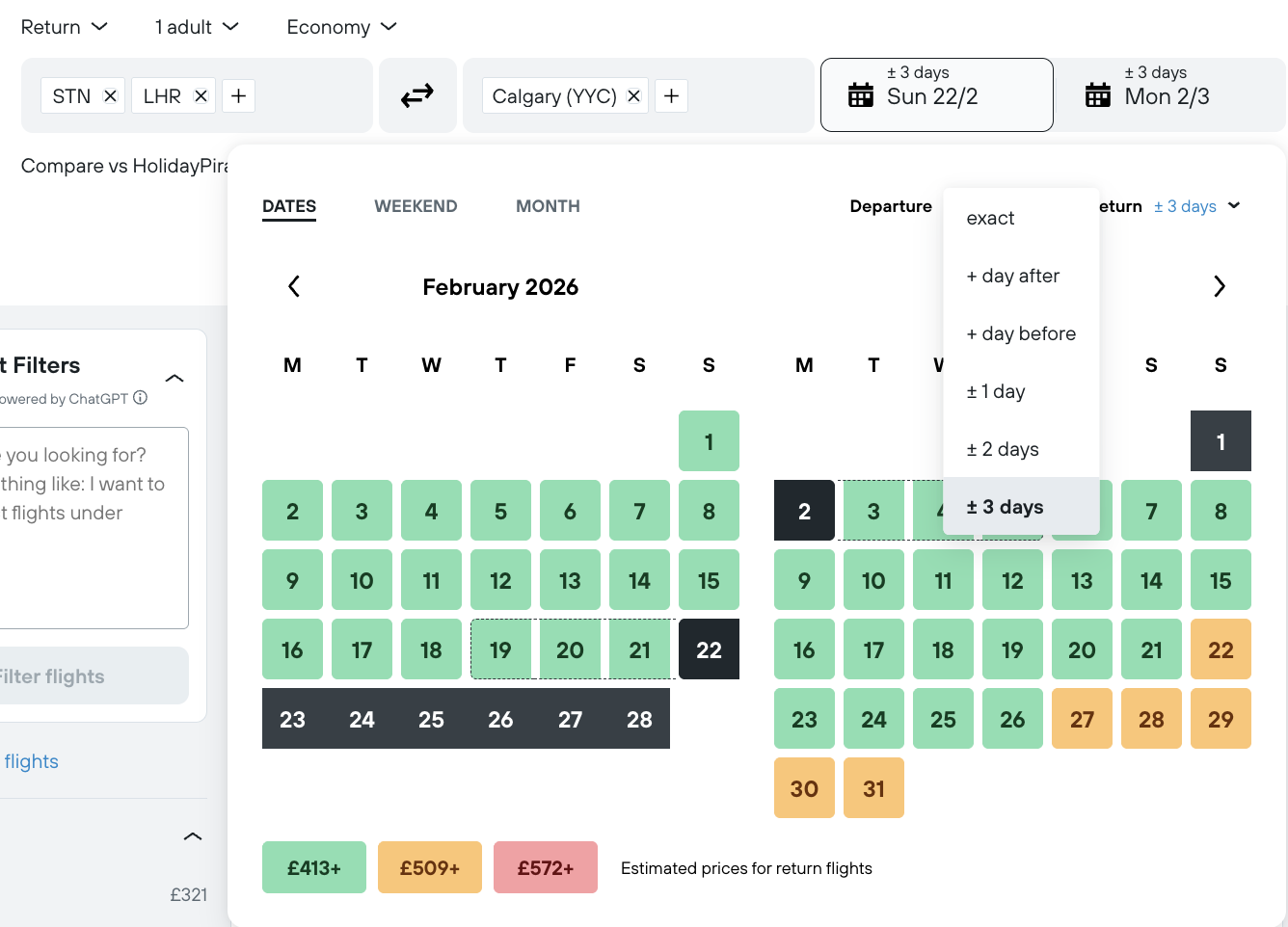Image resolution: width=1288 pixels, height=927 pixels.
Task: Choose 'exact' from flexibility menu
Action: [990, 219]
